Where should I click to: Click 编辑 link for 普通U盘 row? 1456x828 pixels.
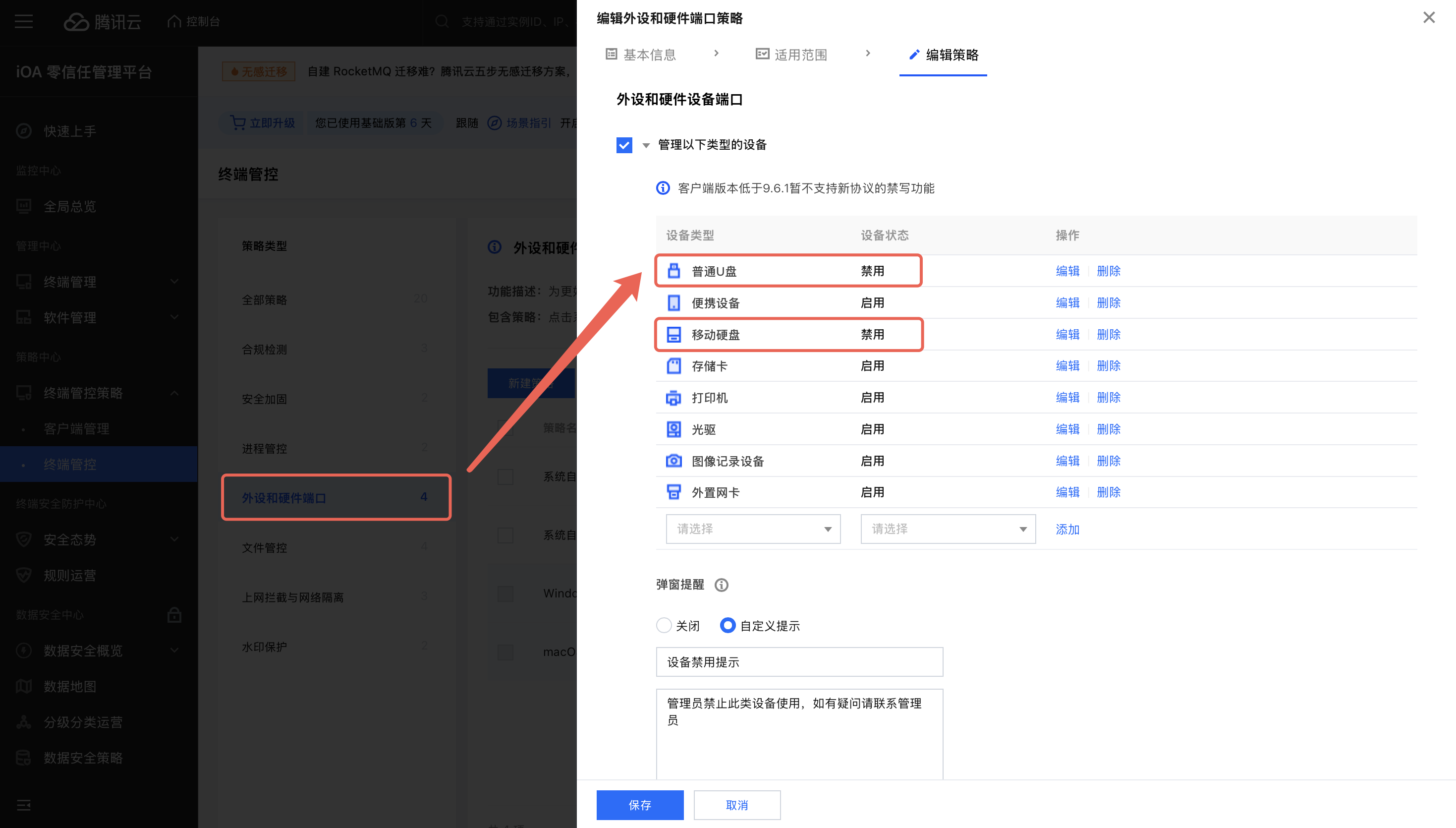[1066, 271]
